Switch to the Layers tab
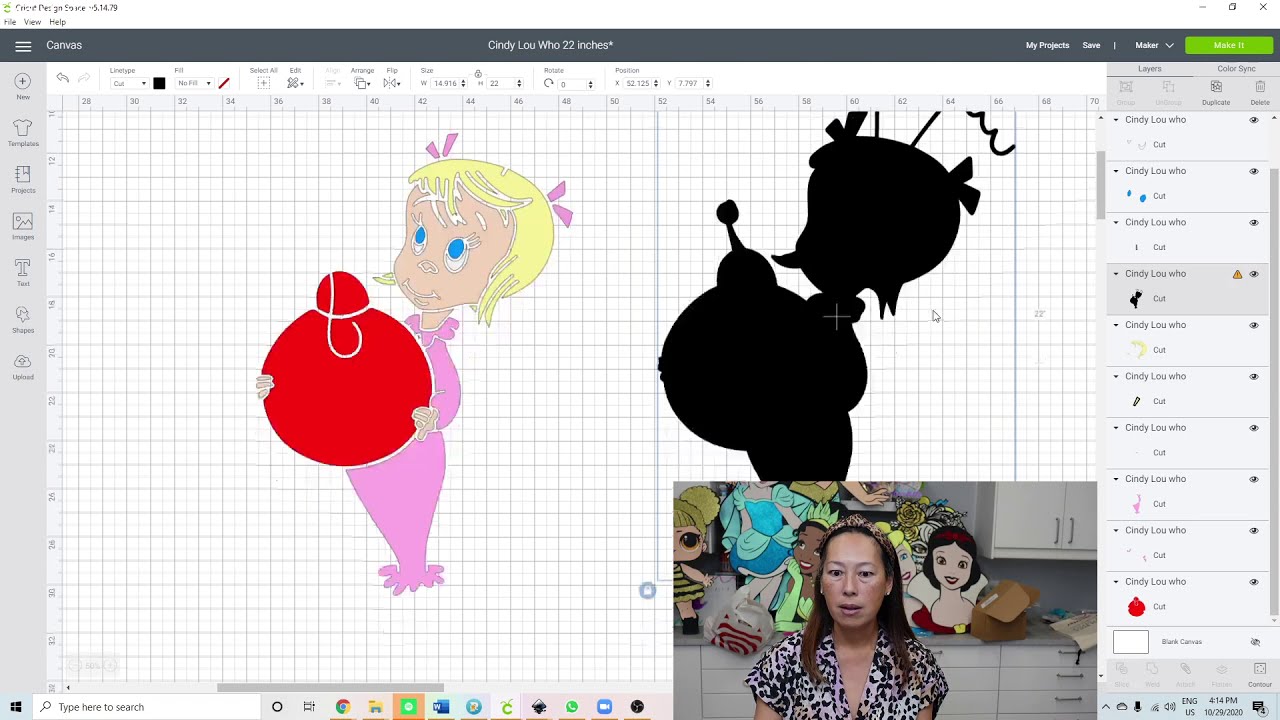Image resolution: width=1280 pixels, height=720 pixels. coord(1149,69)
